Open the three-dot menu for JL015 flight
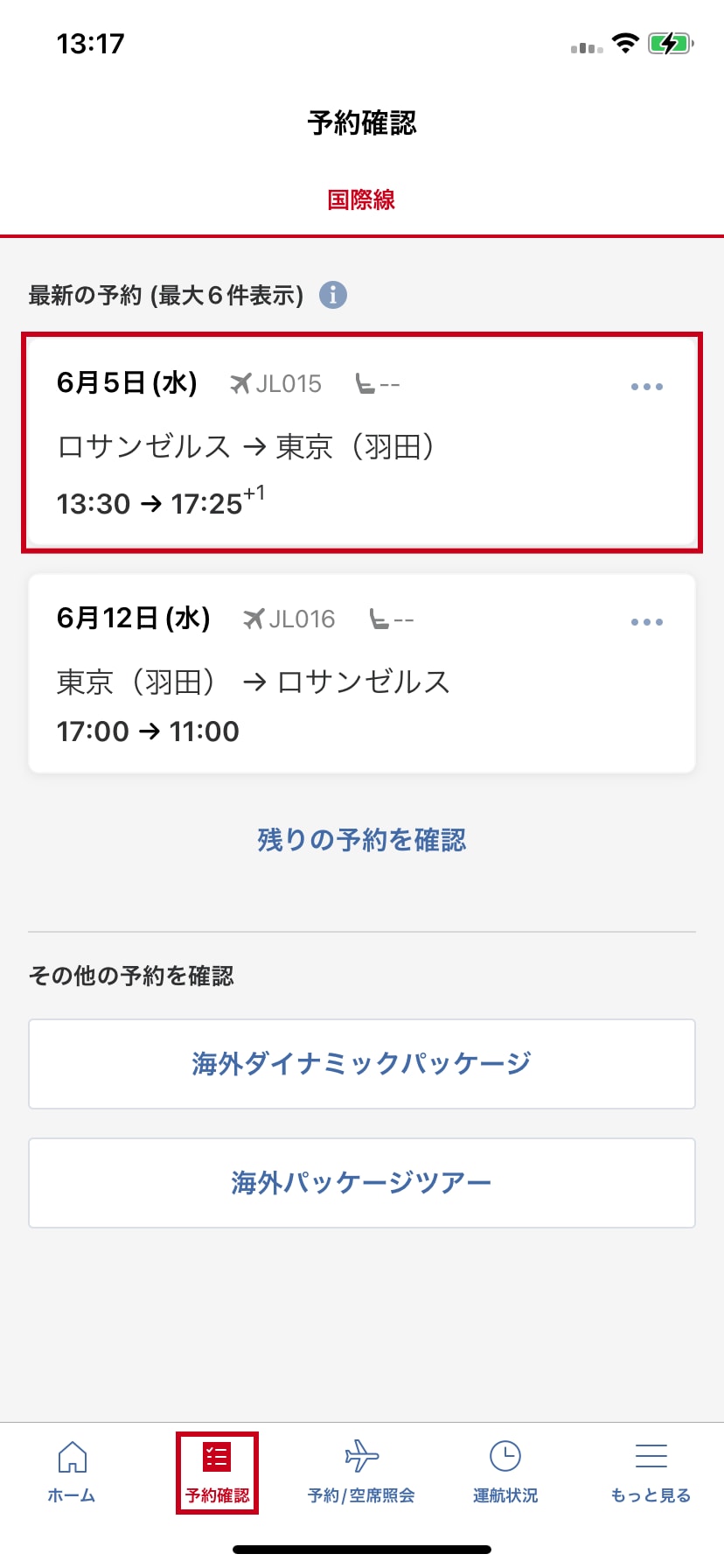724x1568 pixels. [646, 386]
